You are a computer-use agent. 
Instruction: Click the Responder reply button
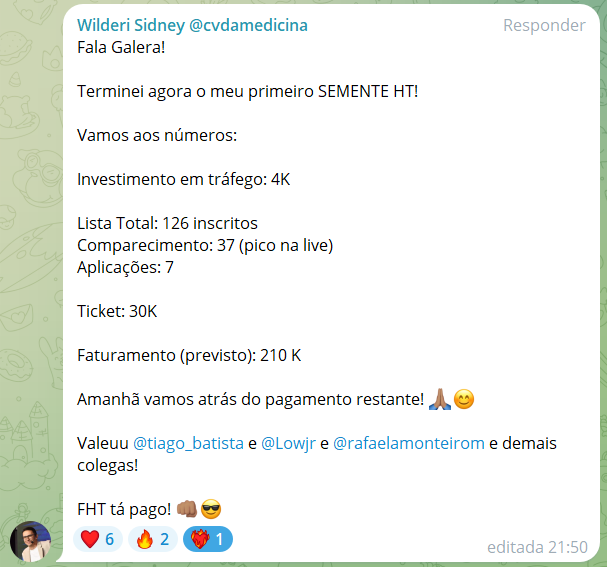coord(544,25)
